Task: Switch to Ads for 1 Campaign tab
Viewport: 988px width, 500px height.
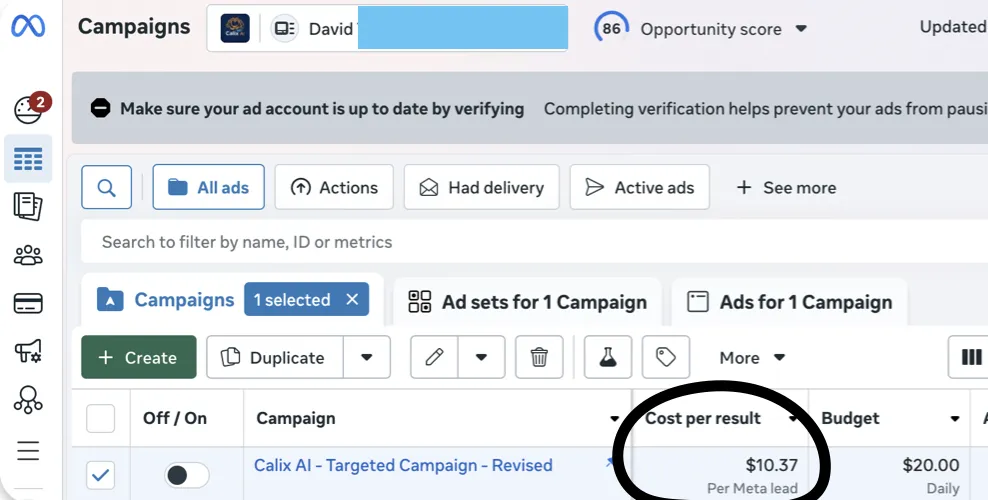Action: (x=790, y=302)
